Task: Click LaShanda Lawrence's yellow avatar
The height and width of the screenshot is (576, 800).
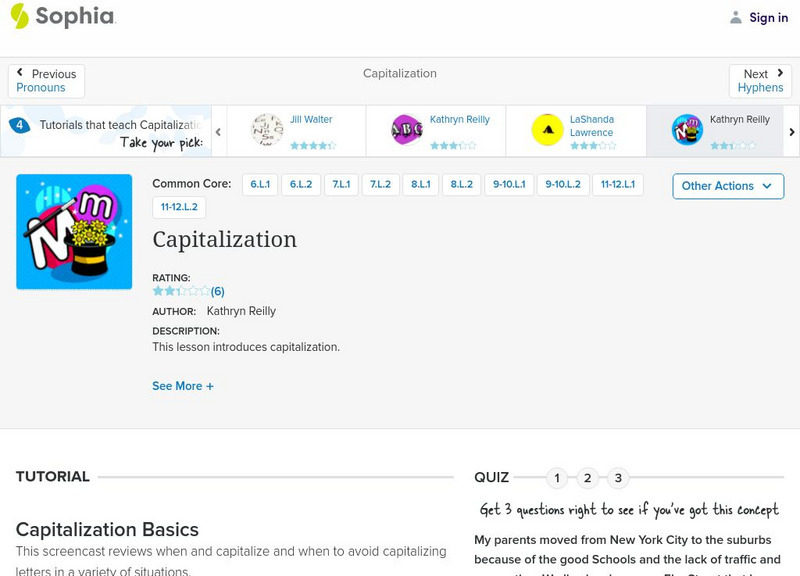Action: 547,130
